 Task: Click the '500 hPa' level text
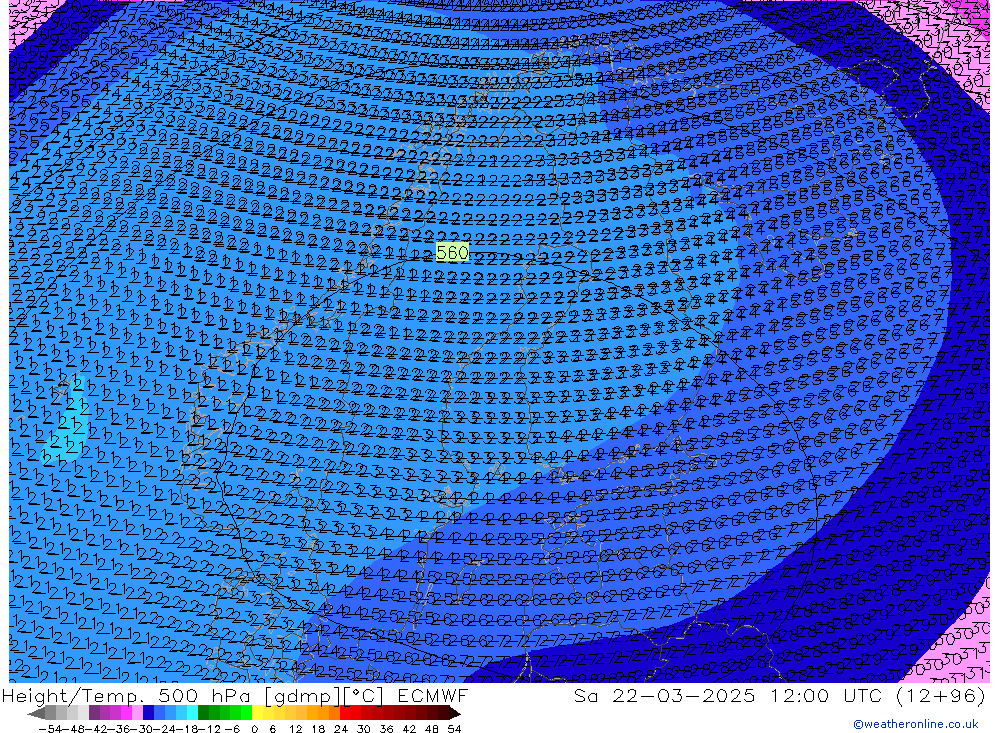[206, 695]
